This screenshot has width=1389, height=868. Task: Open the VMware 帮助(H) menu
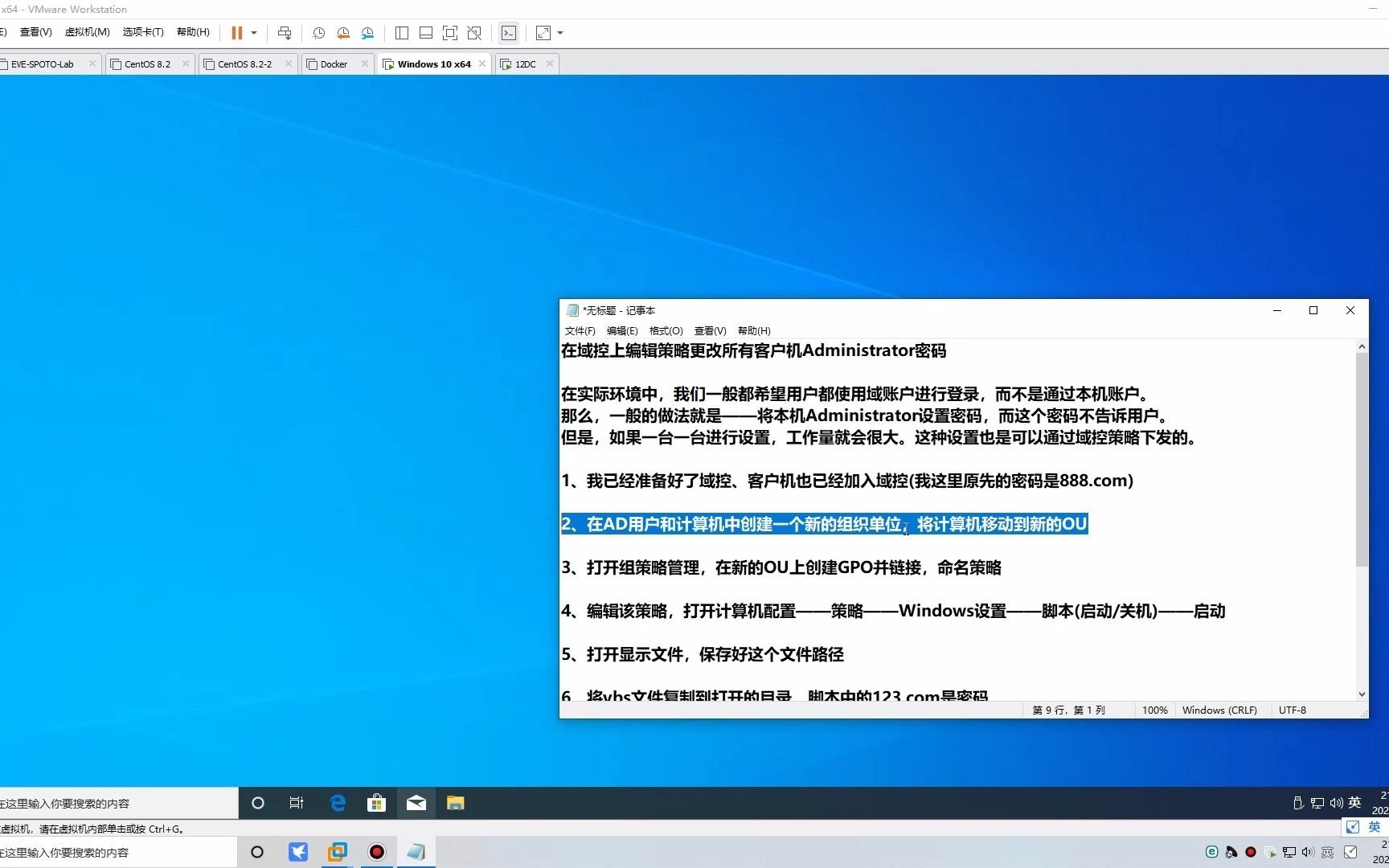[x=193, y=32]
